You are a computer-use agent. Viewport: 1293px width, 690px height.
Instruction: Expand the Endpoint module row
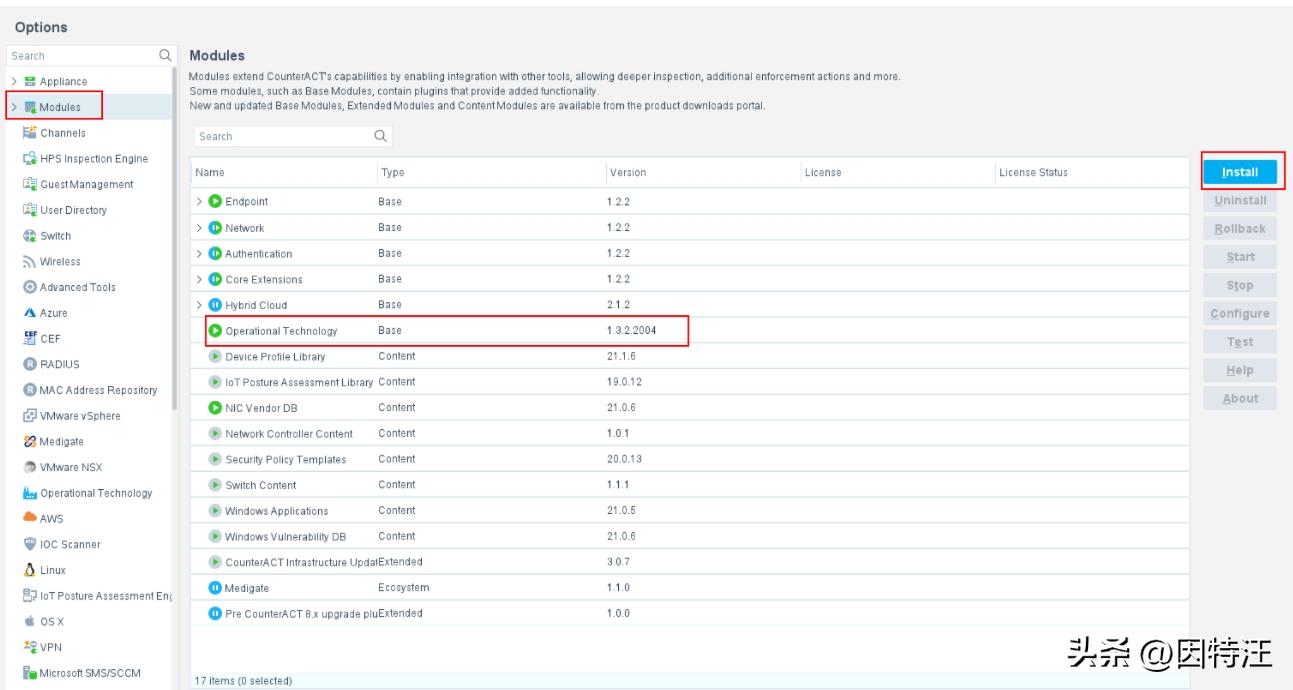[198, 202]
